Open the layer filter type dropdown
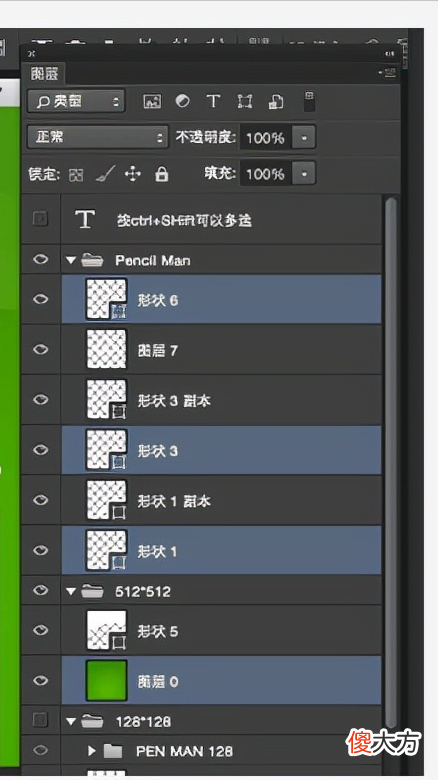 click(76, 101)
